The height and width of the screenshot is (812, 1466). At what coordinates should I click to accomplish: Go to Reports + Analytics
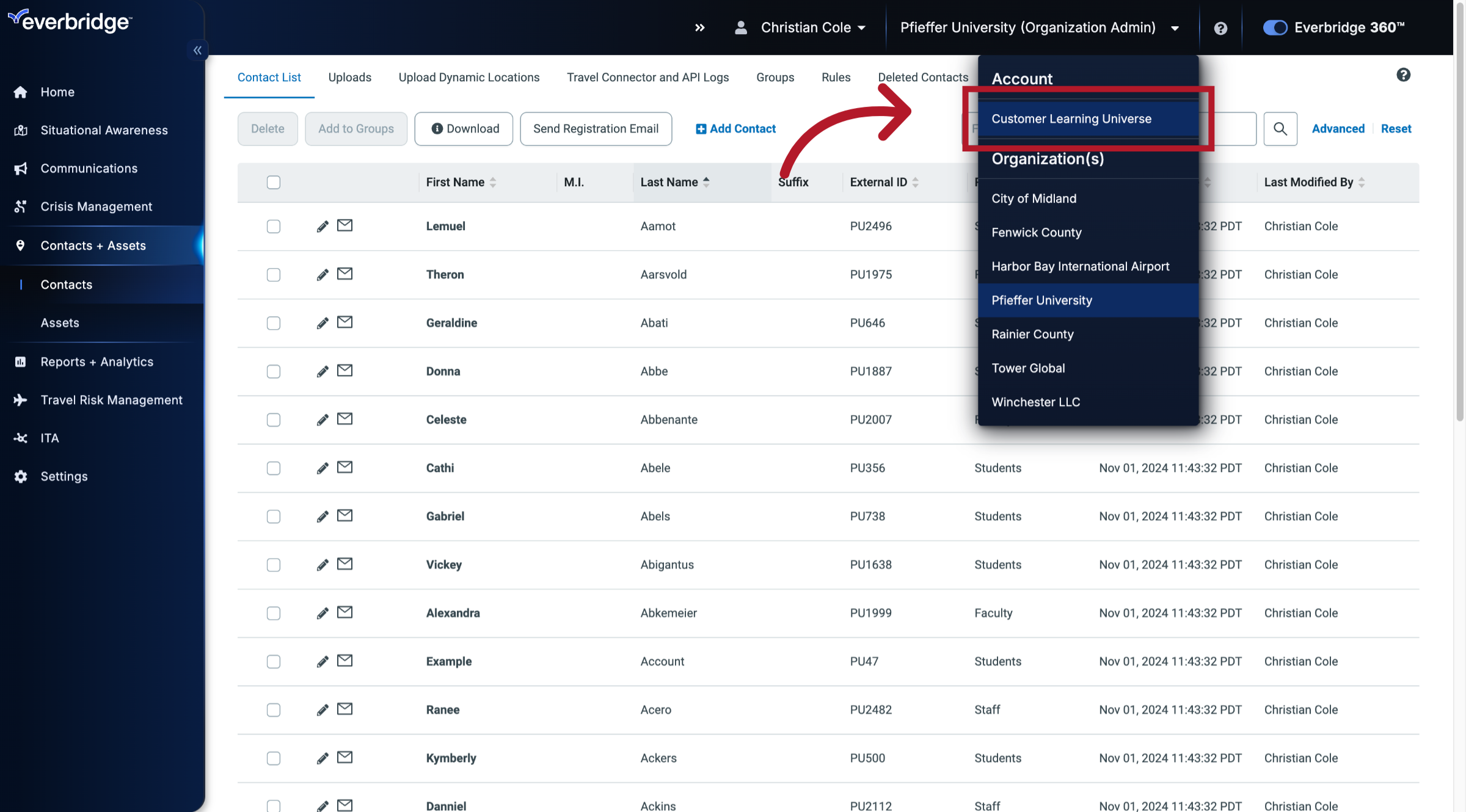pyautogui.click(x=97, y=361)
